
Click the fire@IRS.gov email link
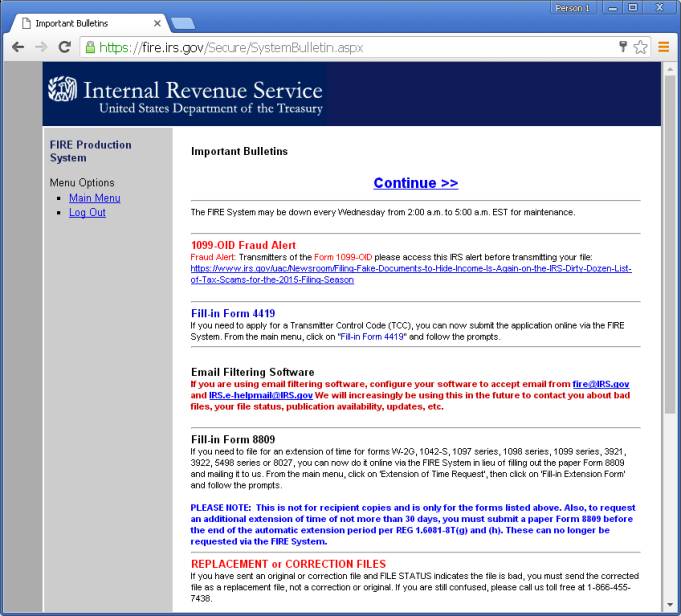pyautogui.click(x=600, y=384)
